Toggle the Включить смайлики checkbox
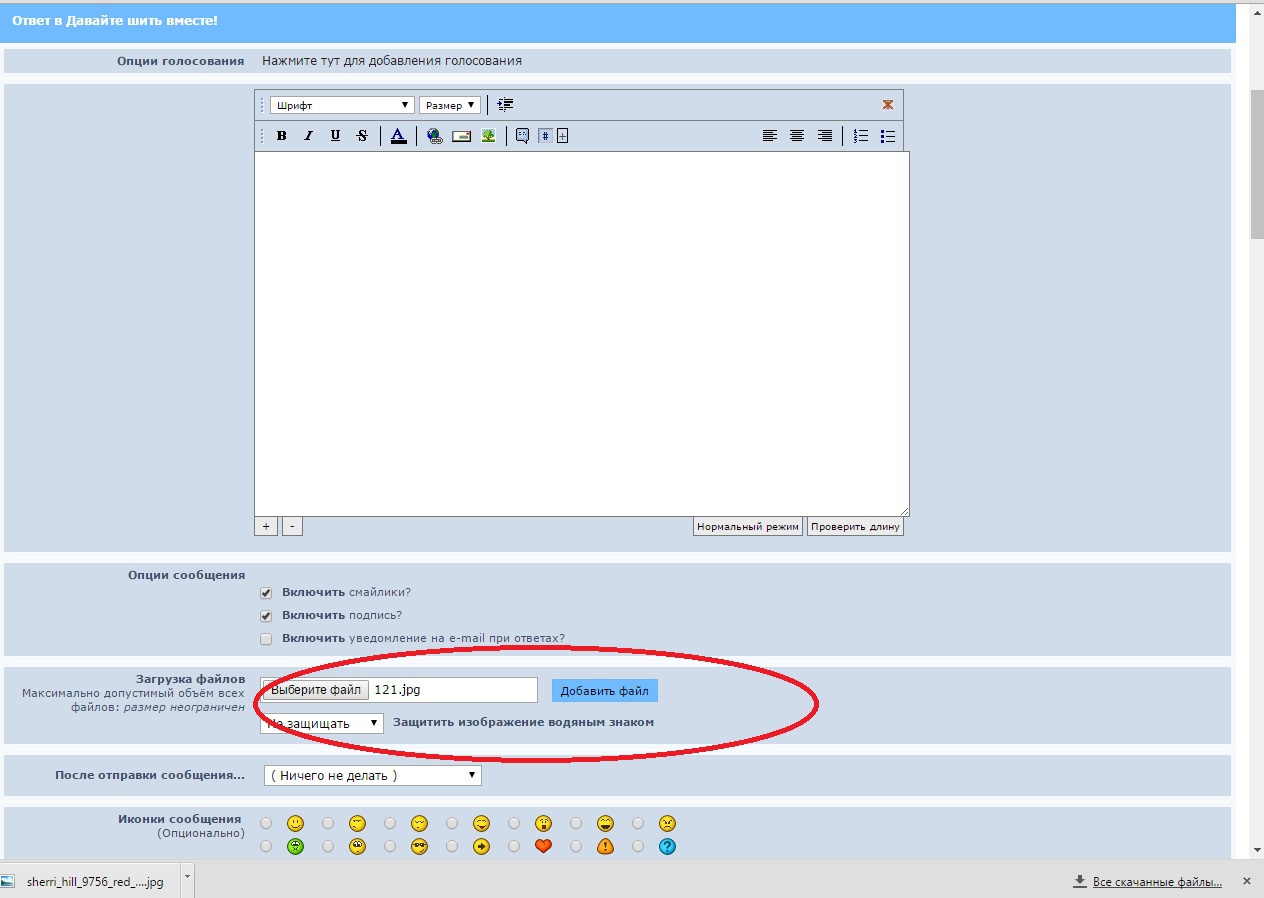This screenshot has height=898, width=1264. [266, 593]
